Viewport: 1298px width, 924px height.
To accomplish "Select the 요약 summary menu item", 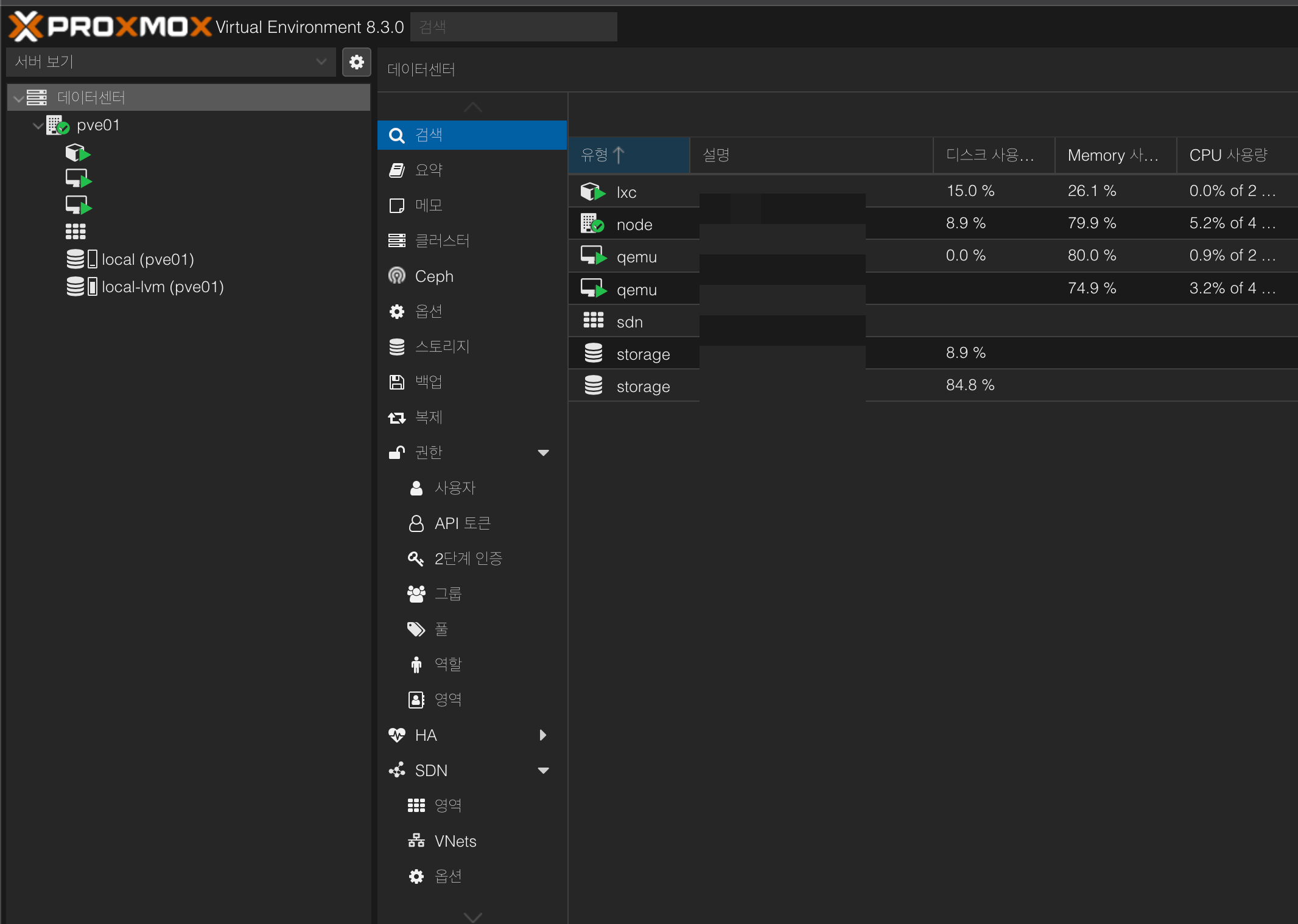I will coord(427,170).
